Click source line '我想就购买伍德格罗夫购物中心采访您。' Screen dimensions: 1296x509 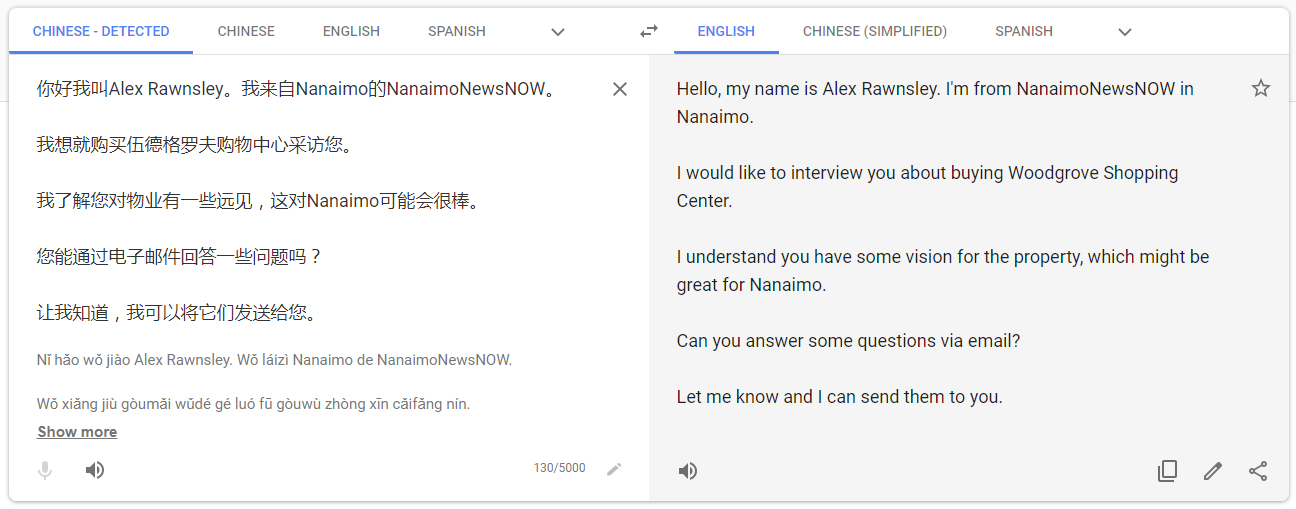[195, 145]
